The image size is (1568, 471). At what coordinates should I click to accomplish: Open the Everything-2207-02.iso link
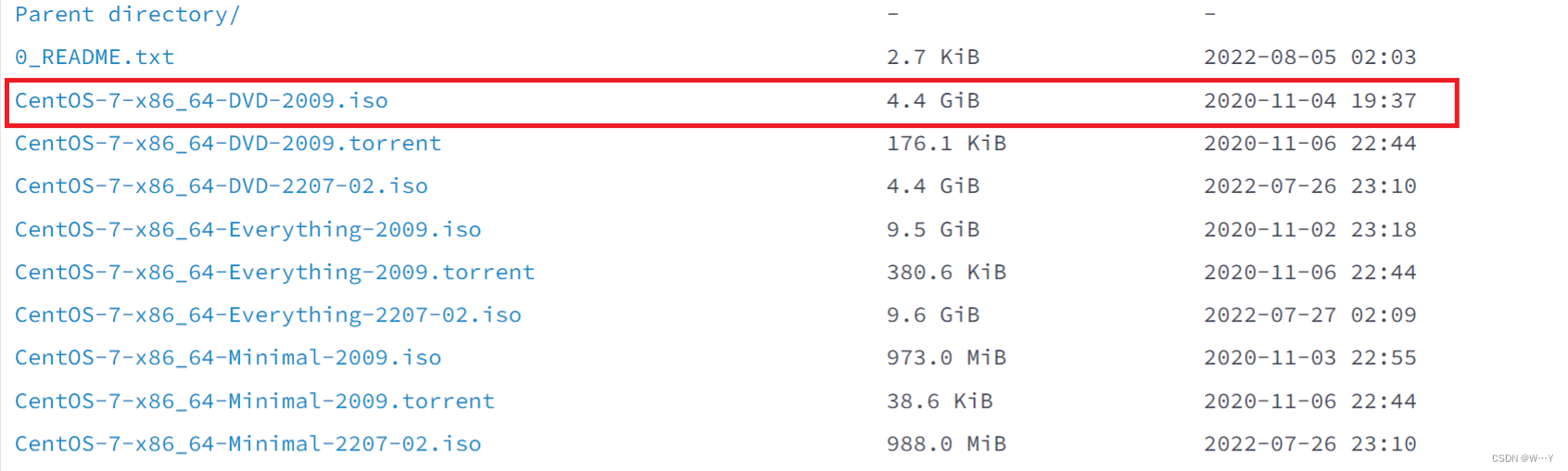[268, 315]
